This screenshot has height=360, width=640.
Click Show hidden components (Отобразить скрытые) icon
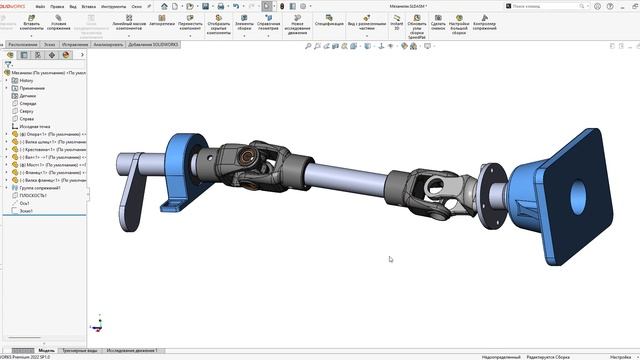coord(219,18)
